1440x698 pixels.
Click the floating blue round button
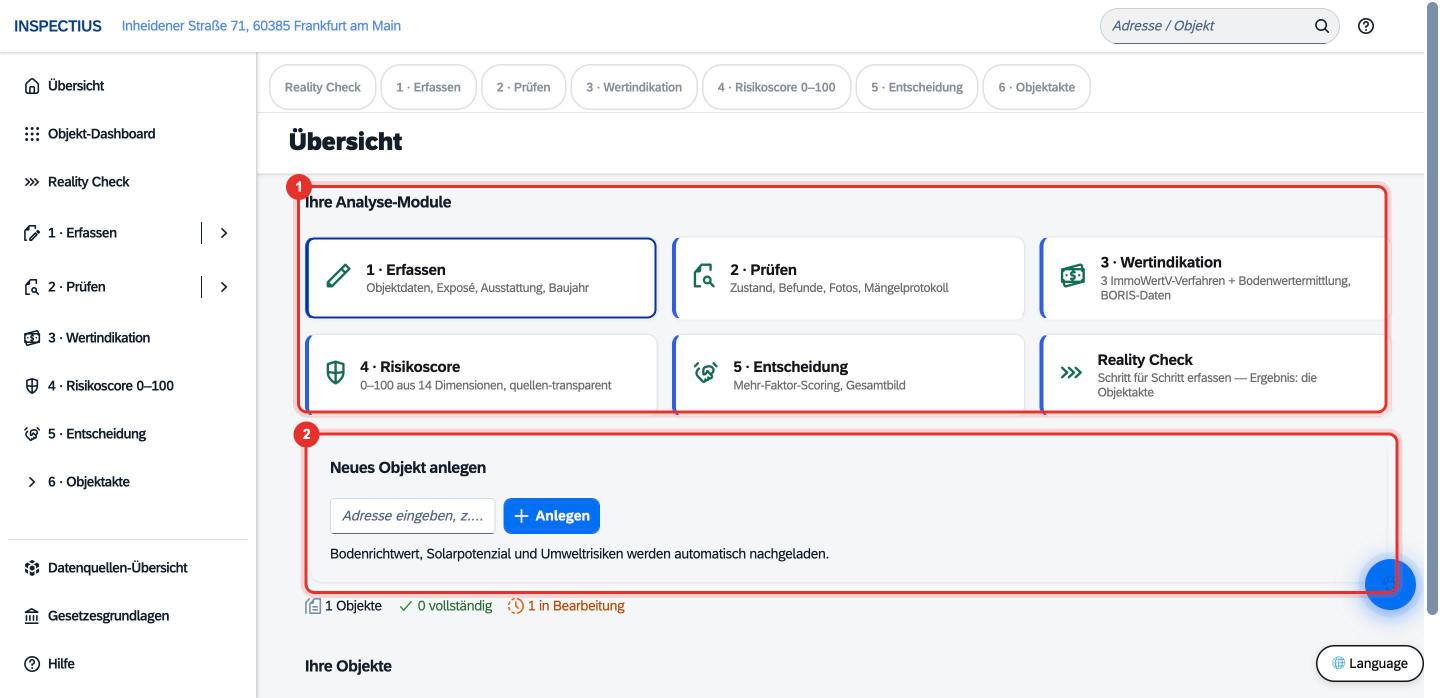pos(1390,584)
